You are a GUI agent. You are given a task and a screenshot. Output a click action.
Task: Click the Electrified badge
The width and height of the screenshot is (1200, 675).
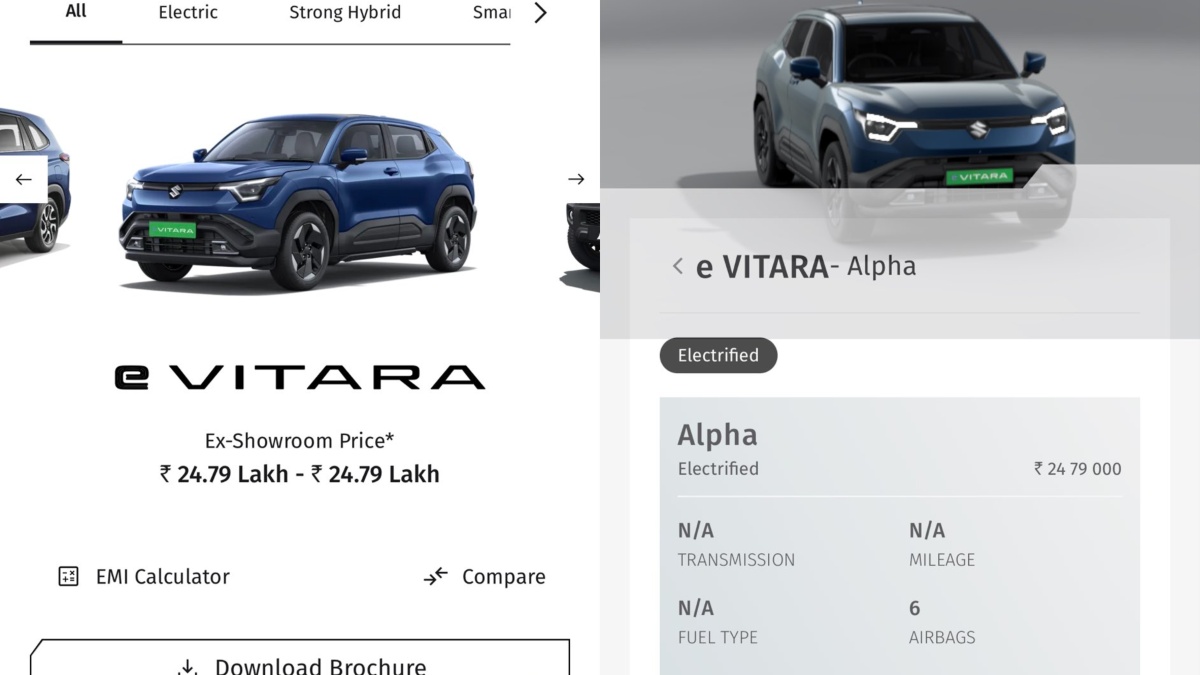click(x=718, y=355)
